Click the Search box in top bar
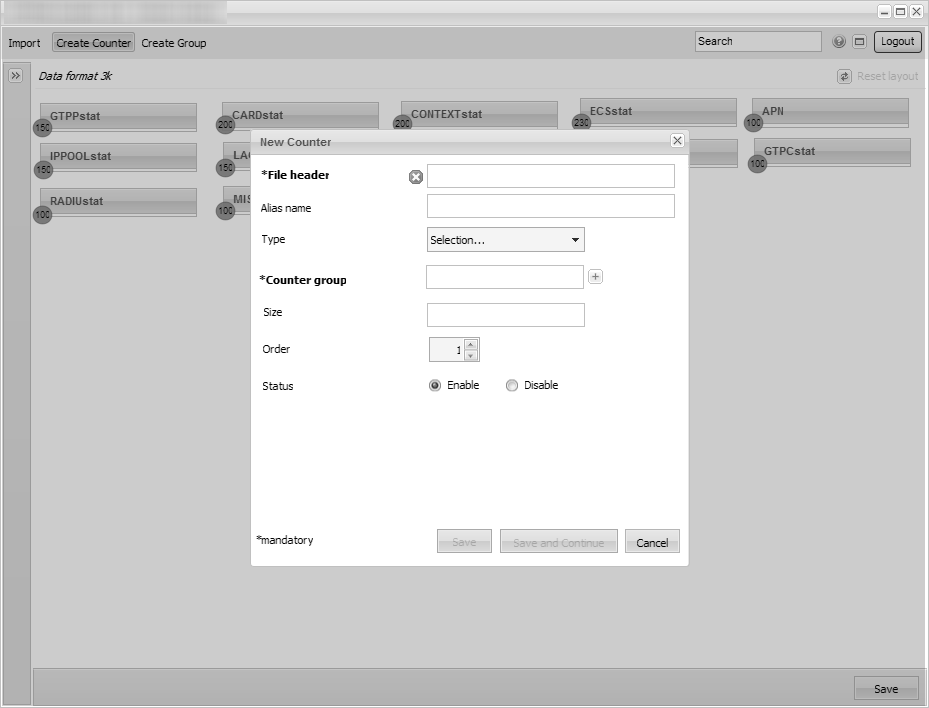Image resolution: width=929 pixels, height=708 pixels. [758, 42]
